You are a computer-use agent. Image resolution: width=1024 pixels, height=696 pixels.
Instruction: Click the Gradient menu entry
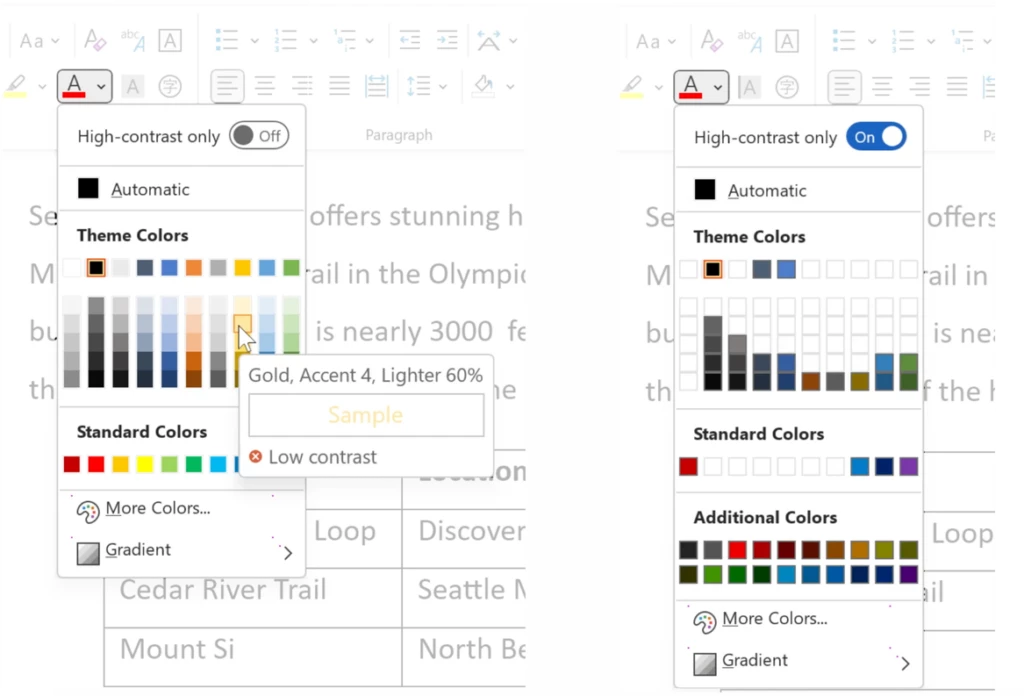(137, 549)
